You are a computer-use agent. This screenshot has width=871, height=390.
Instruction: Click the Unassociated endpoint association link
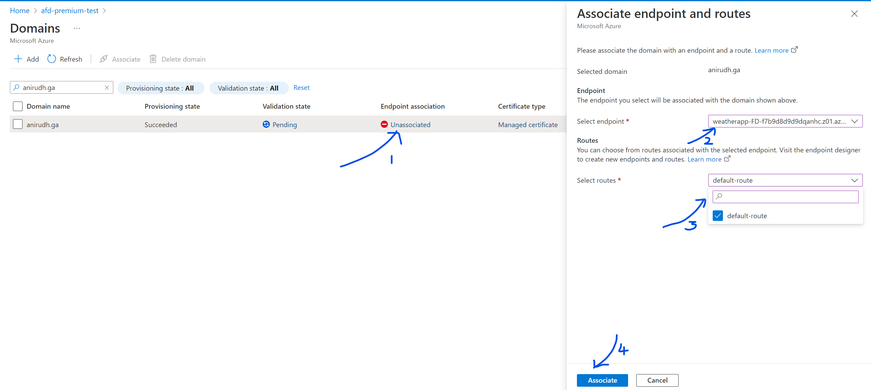[x=410, y=125]
